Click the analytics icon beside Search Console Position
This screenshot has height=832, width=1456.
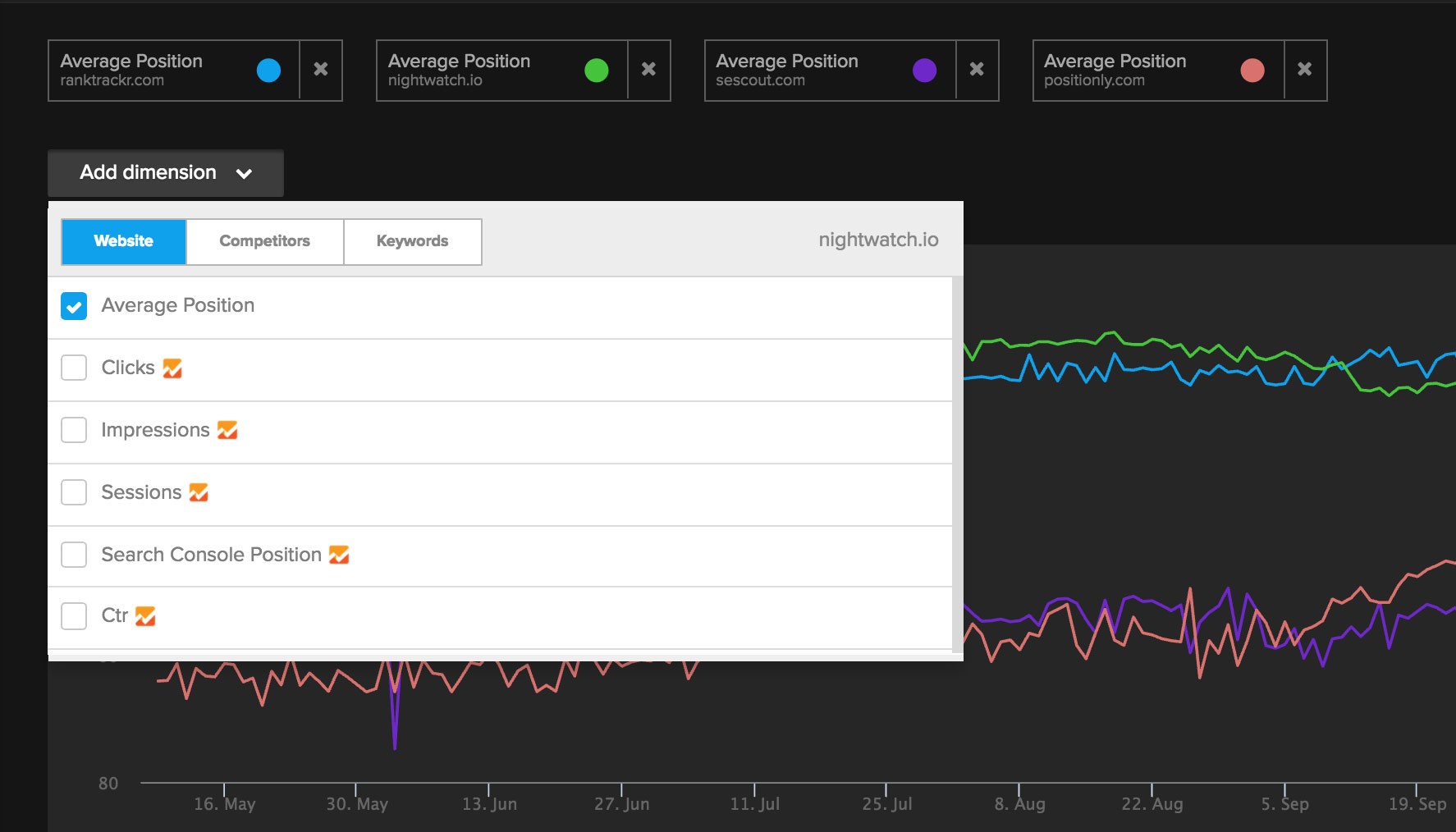point(339,555)
